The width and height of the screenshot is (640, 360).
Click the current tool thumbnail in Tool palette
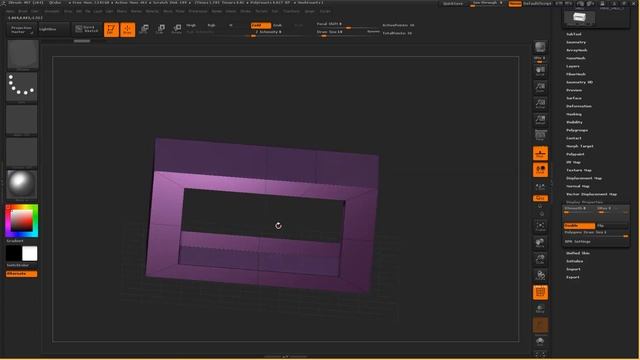pyautogui.click(x=579, y=18)
